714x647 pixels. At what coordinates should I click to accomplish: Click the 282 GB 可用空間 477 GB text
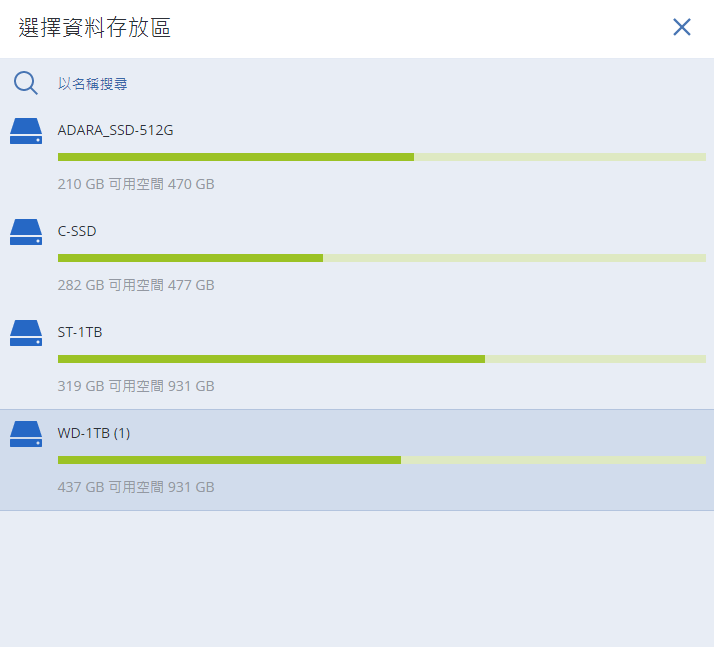click(x=136, y=285)
